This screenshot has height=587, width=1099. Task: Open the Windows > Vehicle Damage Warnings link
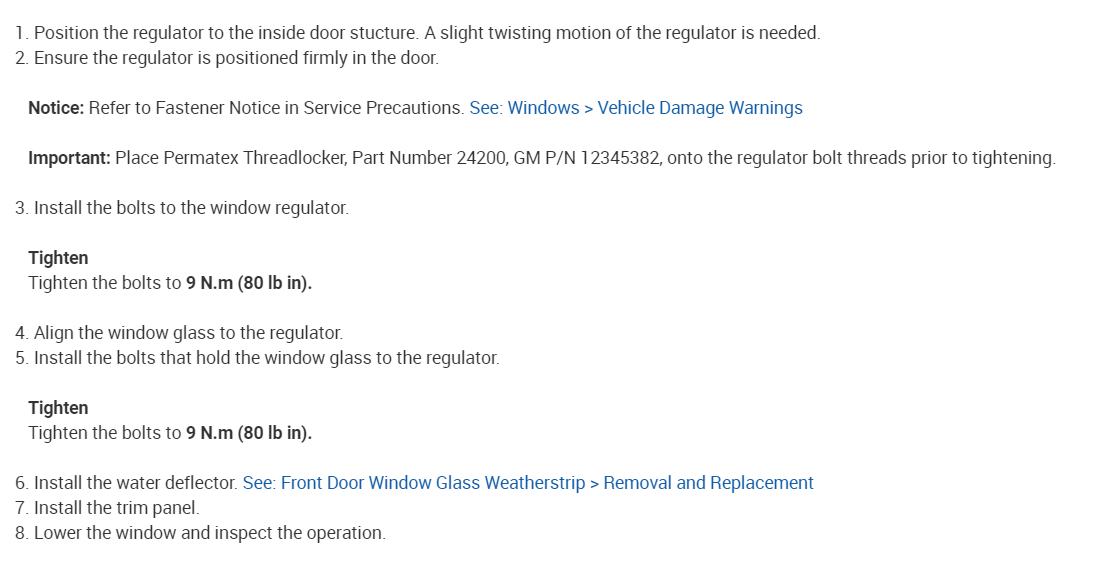[x=636, y=108]
